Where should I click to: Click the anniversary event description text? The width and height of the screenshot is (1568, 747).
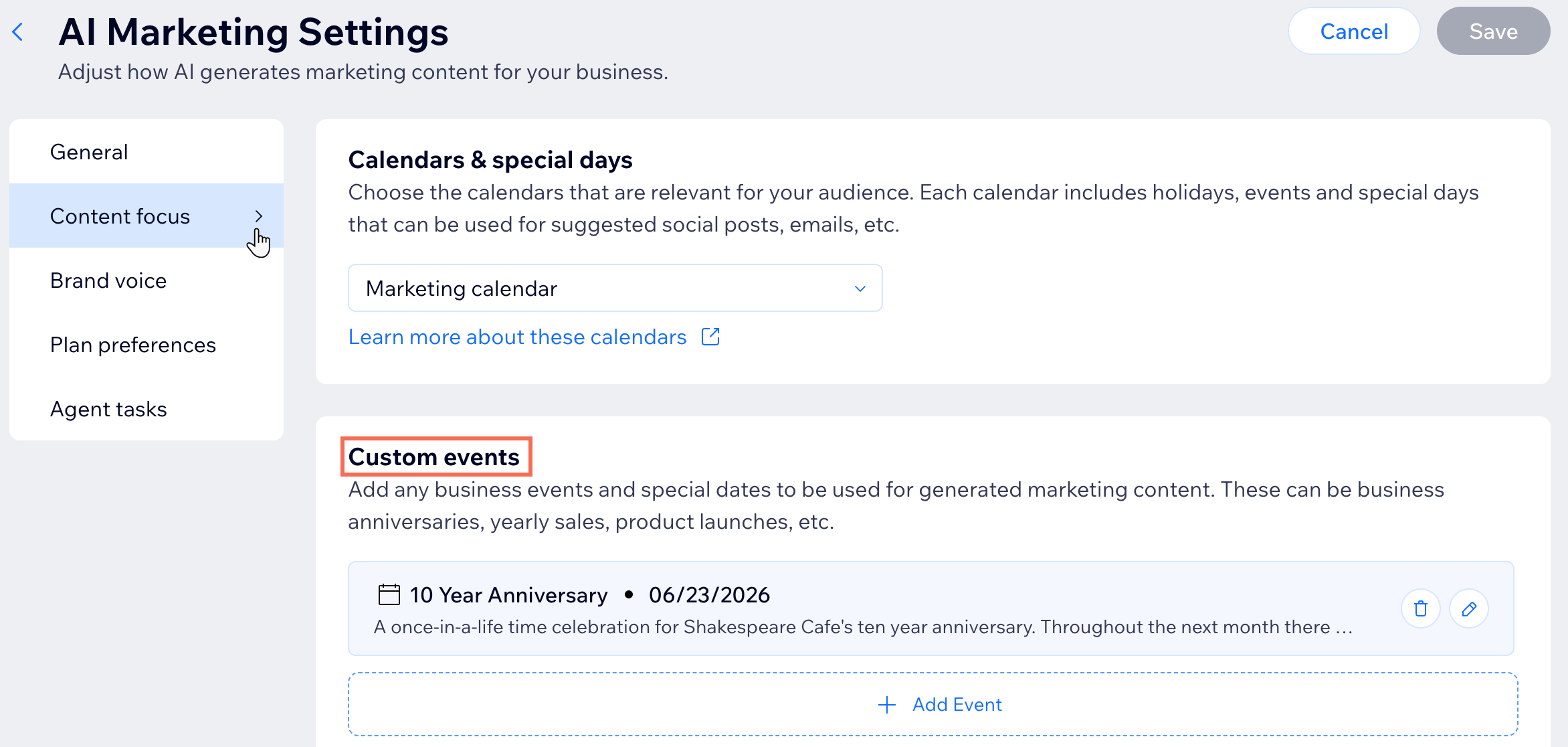tap(863, 627)
